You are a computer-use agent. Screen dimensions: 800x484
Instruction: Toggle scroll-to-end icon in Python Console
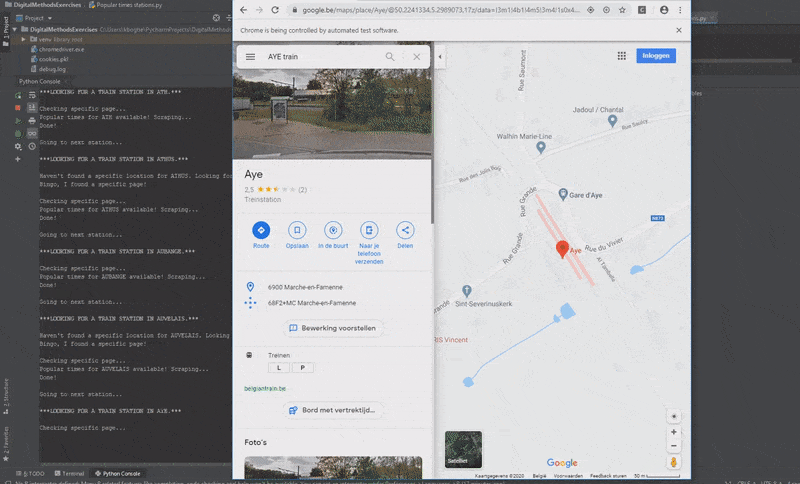[x=32, y=108]
